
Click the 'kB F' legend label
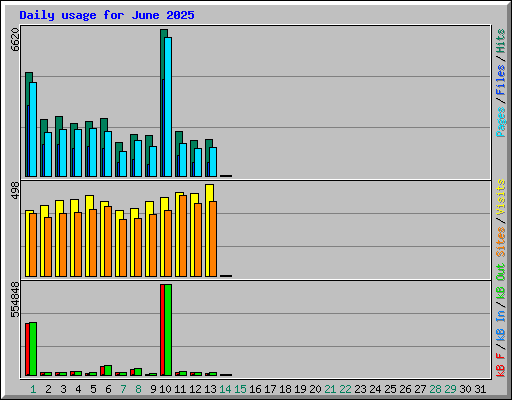501,365
